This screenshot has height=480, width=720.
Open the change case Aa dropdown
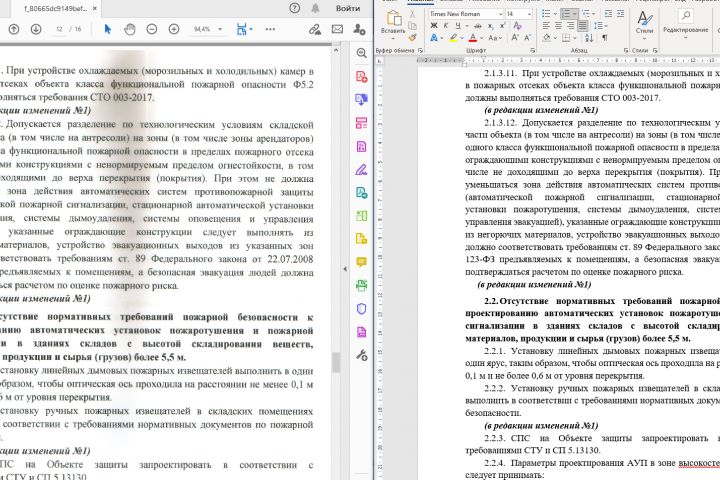coord(493,38)
